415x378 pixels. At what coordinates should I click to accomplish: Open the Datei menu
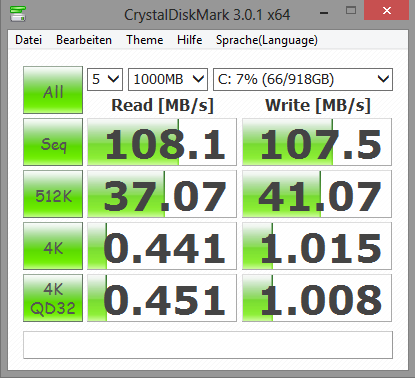point(29,40)
